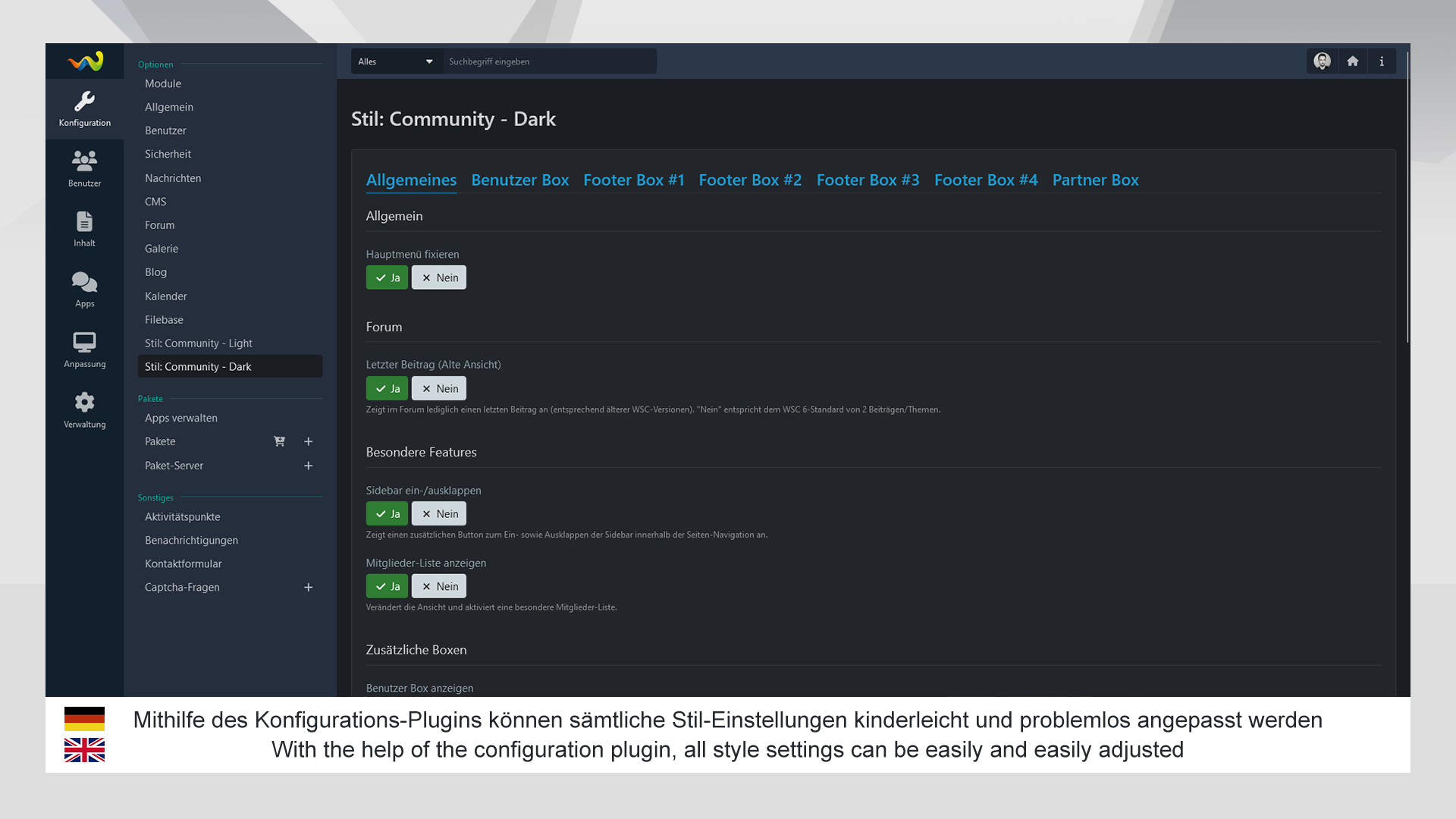The image size is (1456, 819).
Task: Open the Inhalt document icon section
Action: click(84, 229)
